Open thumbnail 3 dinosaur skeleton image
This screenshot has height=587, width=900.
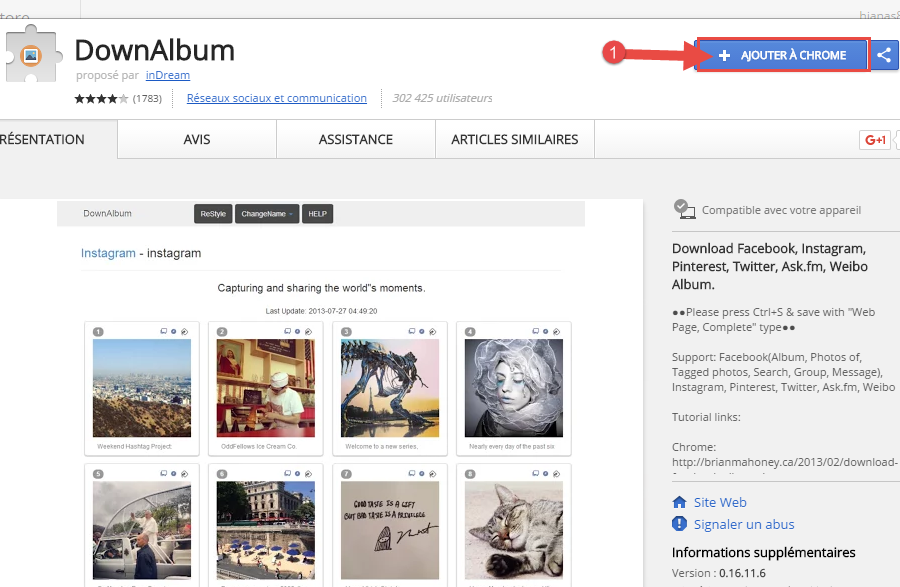point(390,388)
